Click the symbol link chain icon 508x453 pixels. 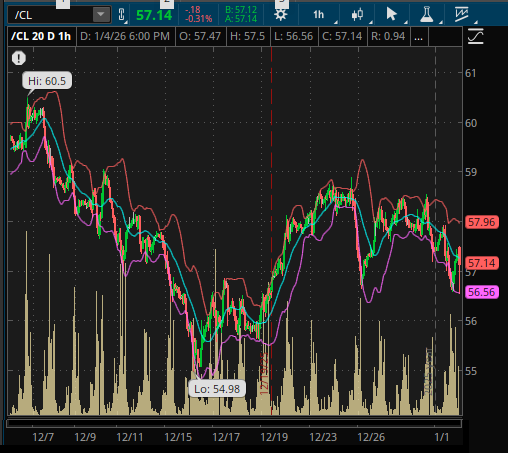pos(122,15)
